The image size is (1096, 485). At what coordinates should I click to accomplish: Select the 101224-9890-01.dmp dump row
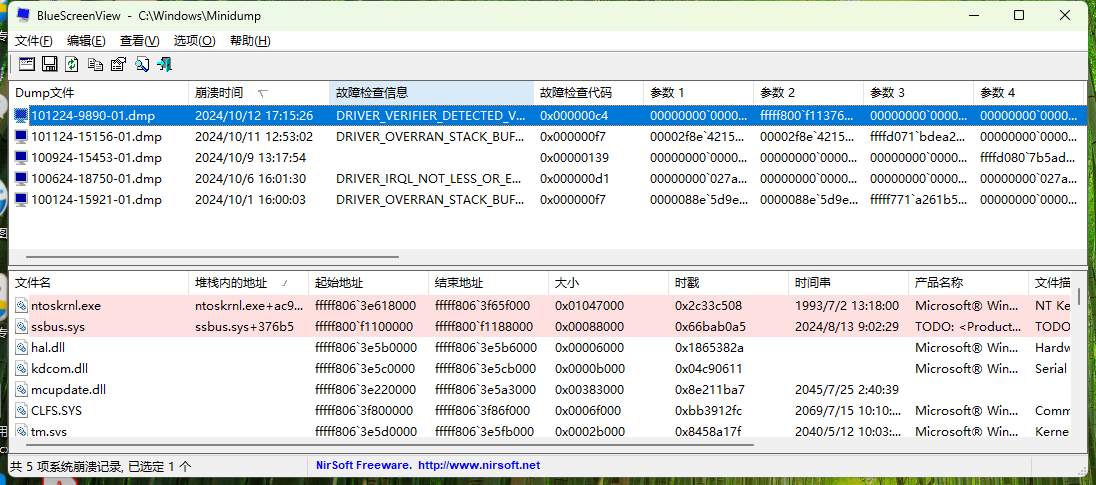(x=548, y=115)
